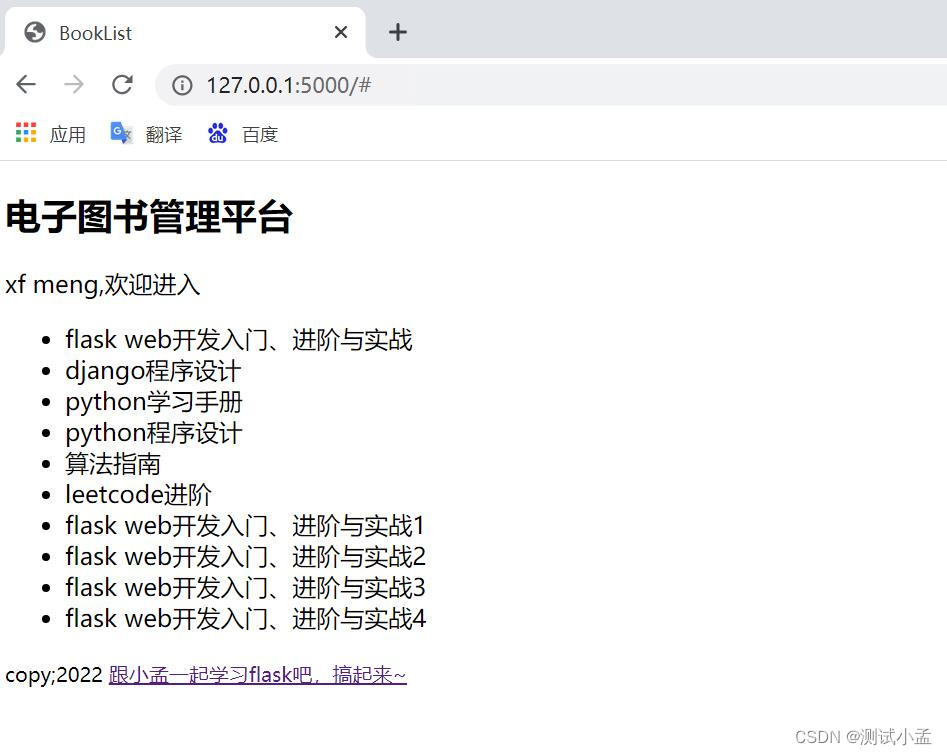
Task: Click the site information icon in address bar
Action: (181, 85)
